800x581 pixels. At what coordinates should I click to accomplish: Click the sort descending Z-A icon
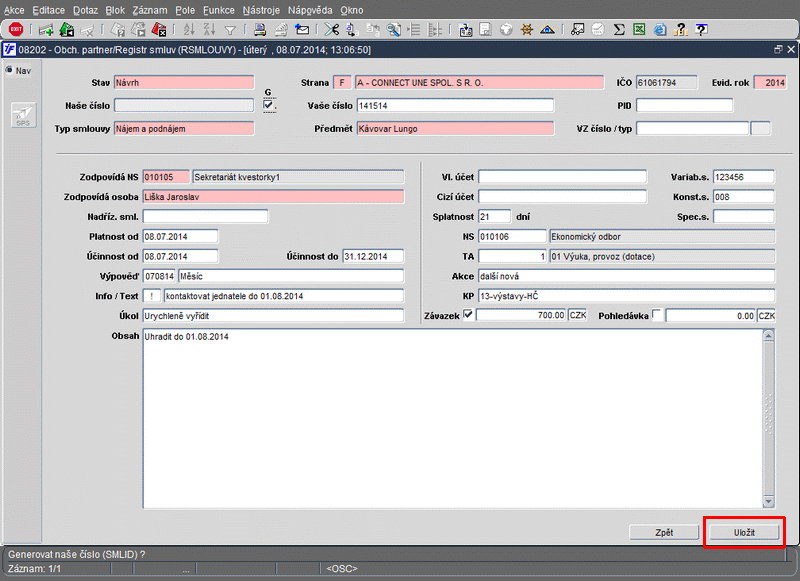(x=209, y=30)
